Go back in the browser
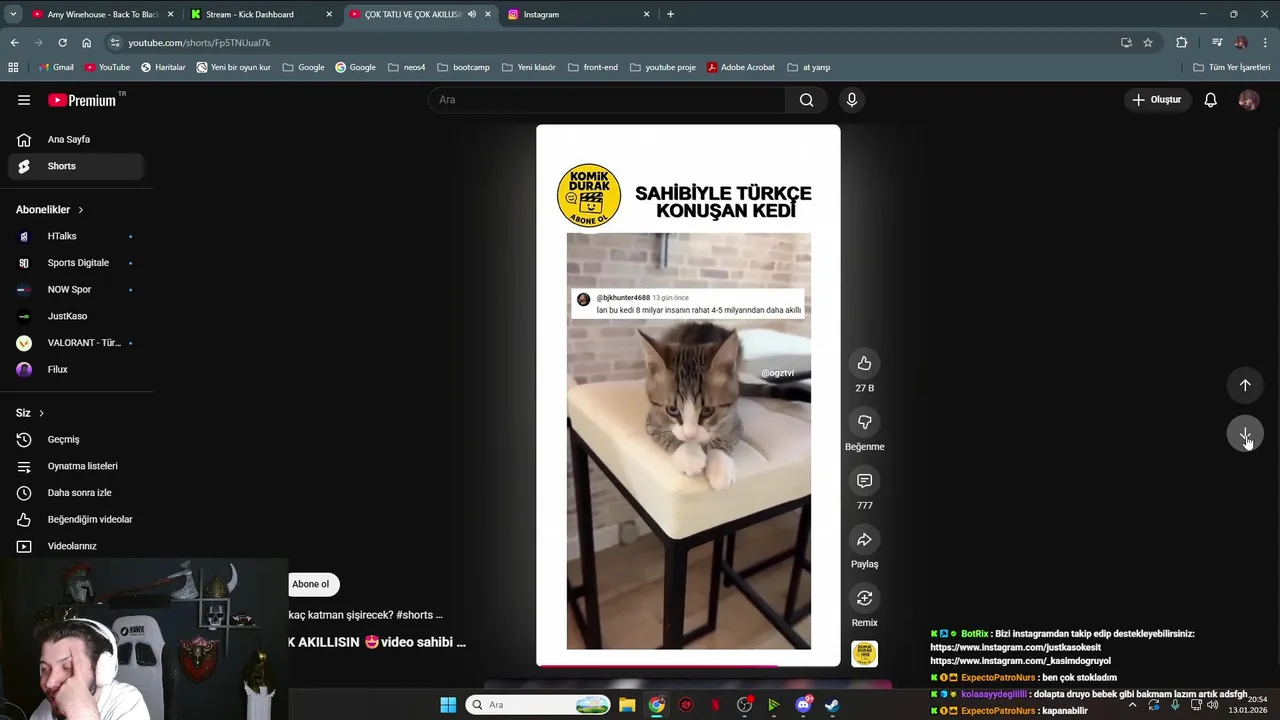This screenshot has width=1280, height=720. coord(14,43)
